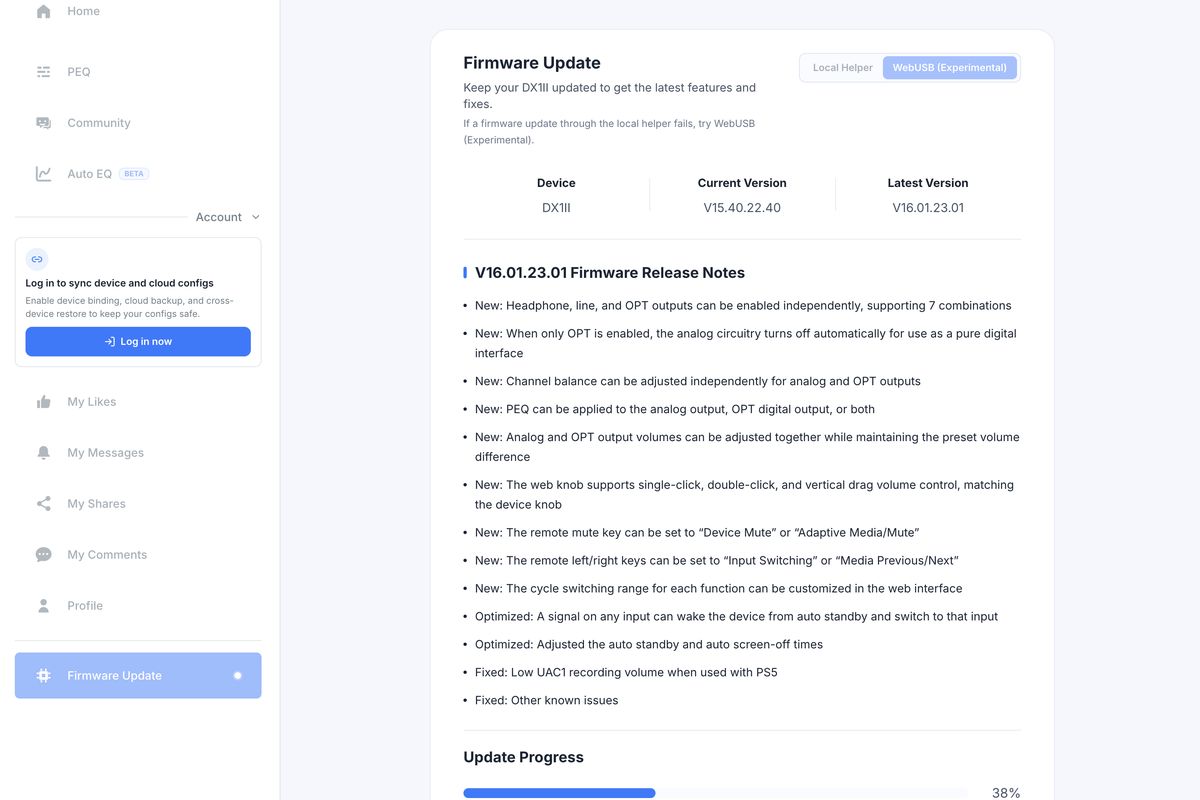1200x800 pixels.
Task: Click the Community chat icon
Action: coord(43,123)
